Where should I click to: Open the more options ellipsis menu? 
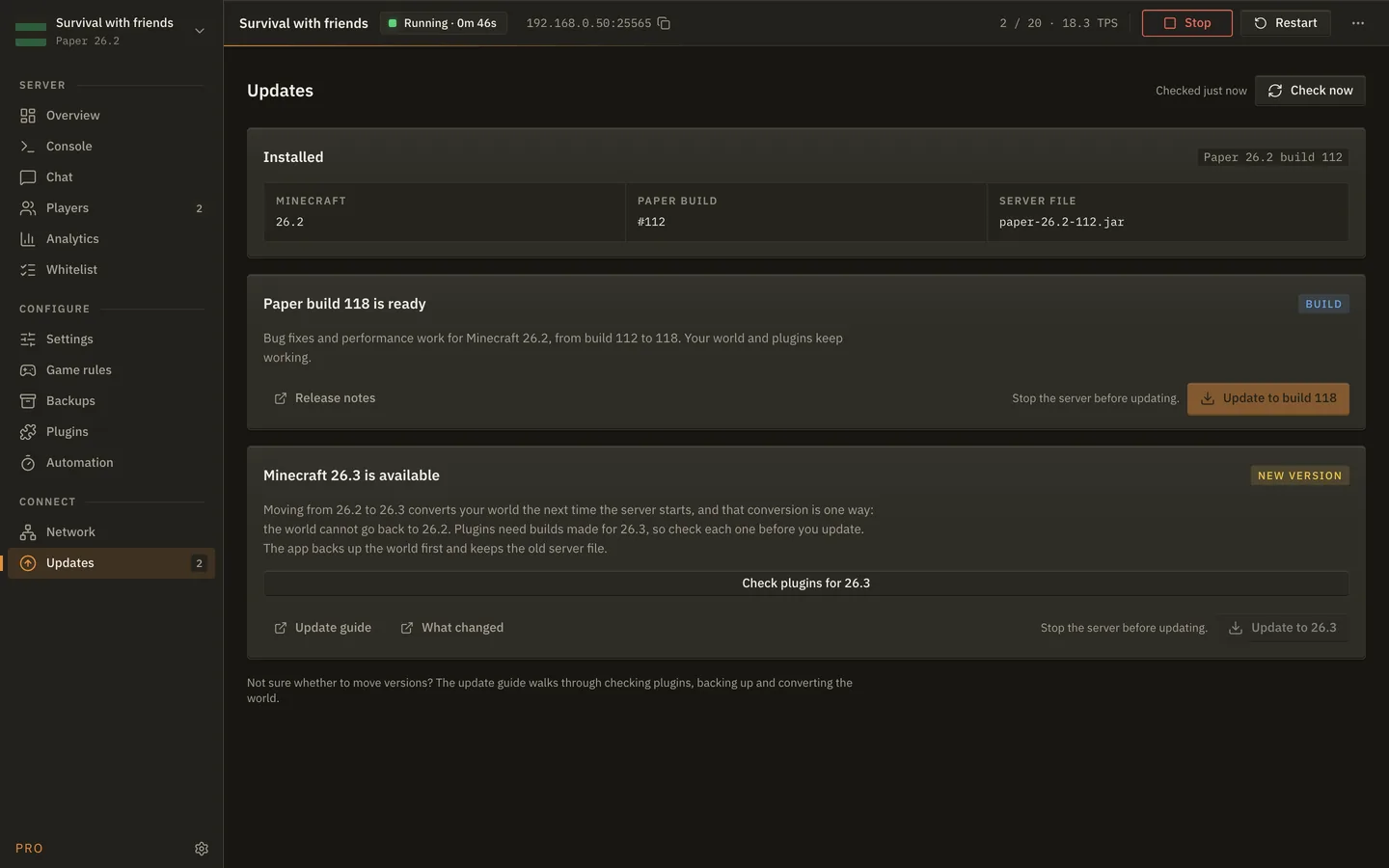1358,23
